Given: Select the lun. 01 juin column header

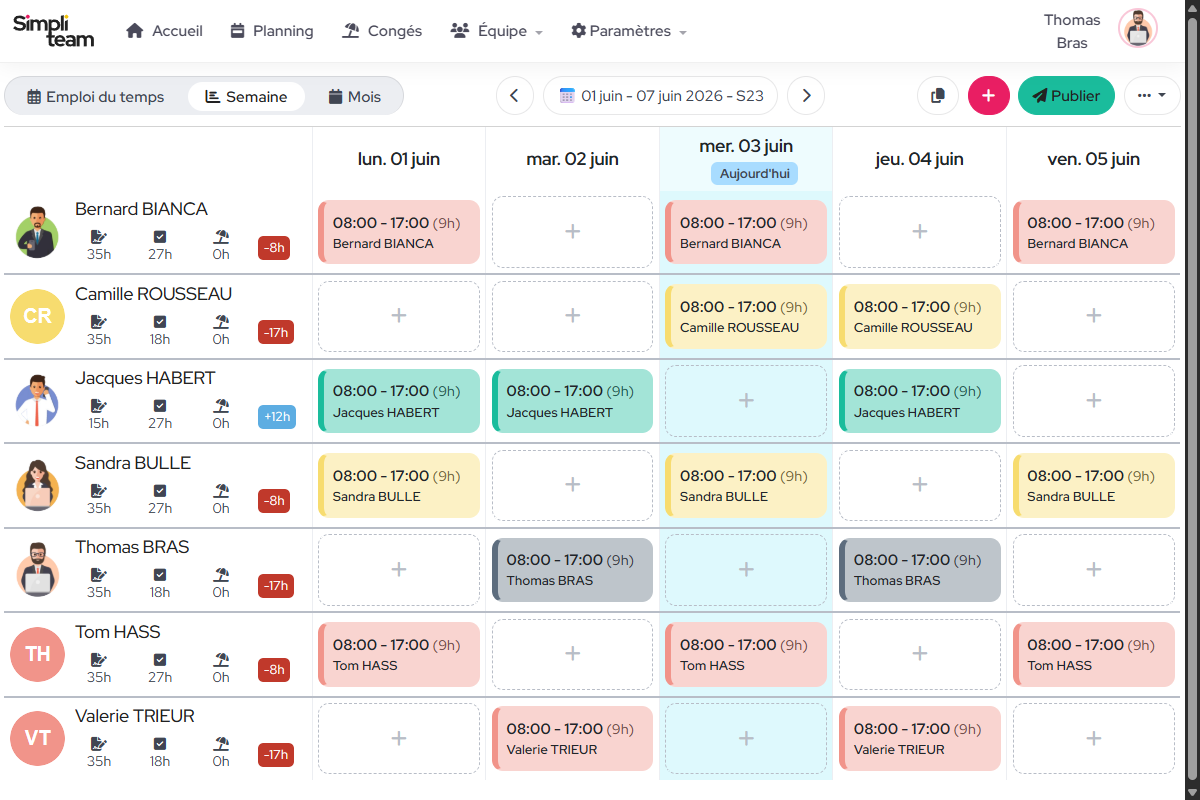Looking at the screenshot, I should 399,159.
